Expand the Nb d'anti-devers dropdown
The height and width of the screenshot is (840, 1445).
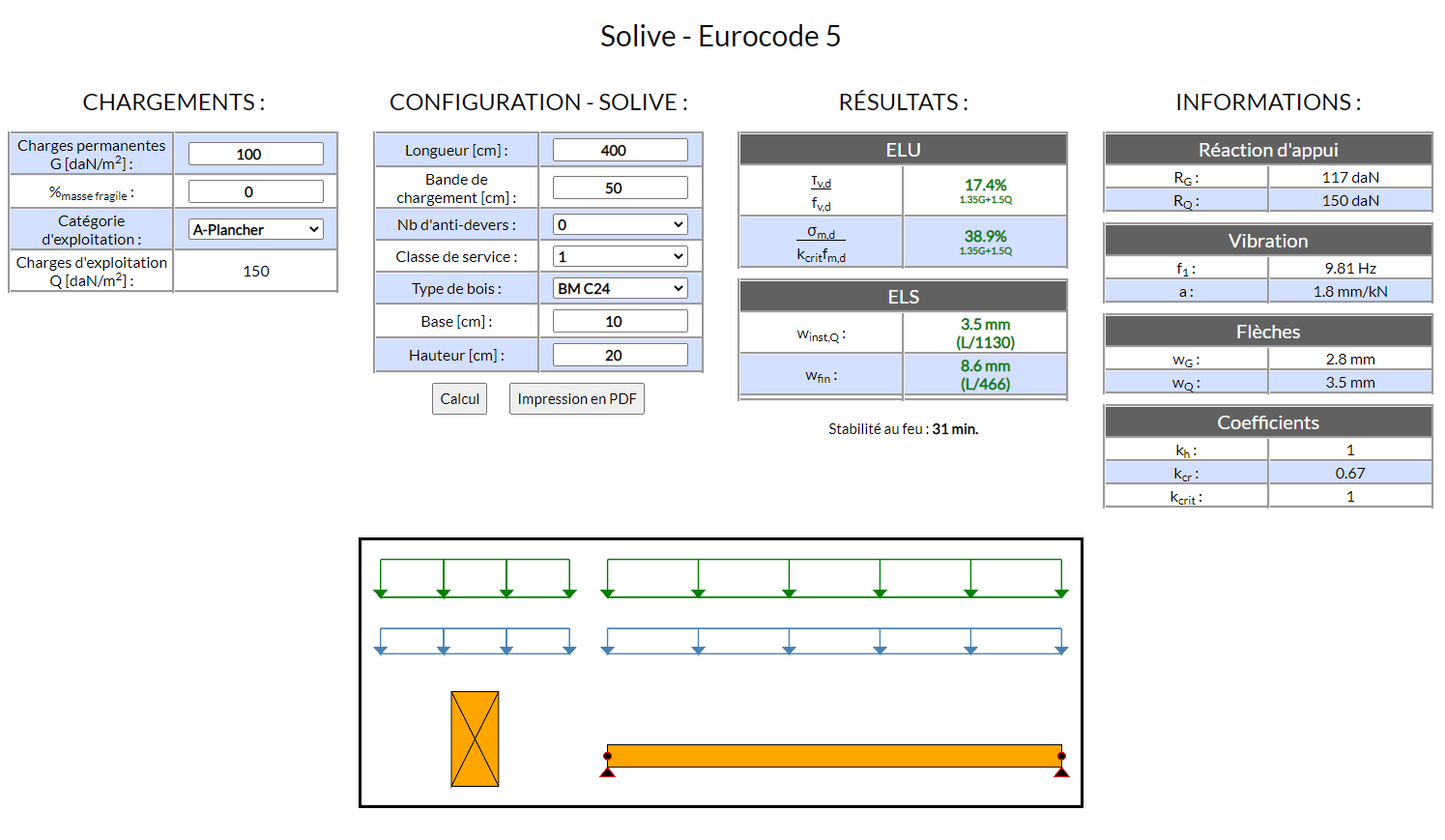click(620, 225)
